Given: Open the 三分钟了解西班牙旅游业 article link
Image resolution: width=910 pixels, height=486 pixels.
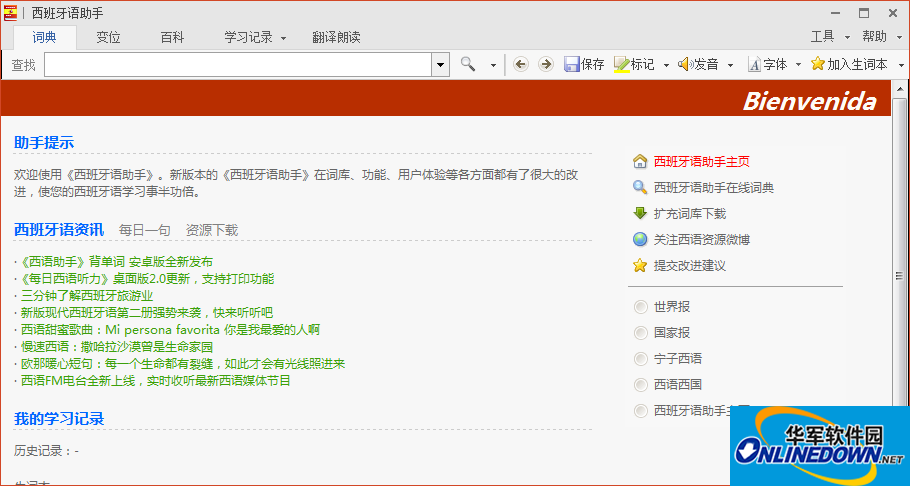Looking at the screenshot, I should 87,295.
